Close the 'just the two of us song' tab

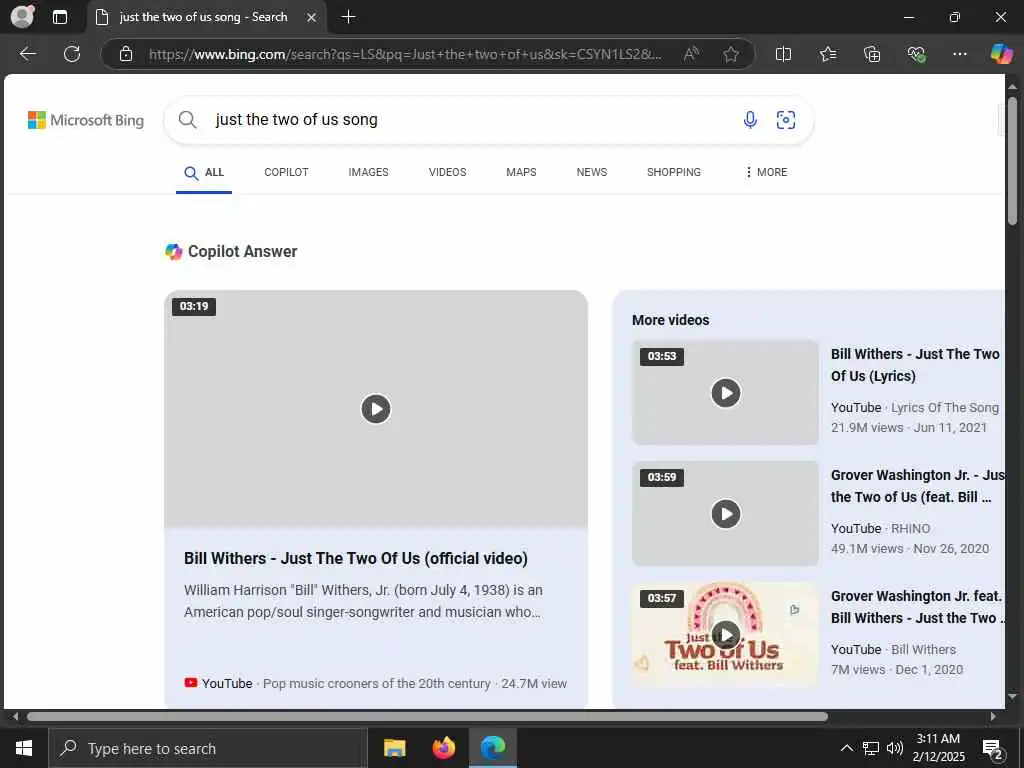(312, 18)
